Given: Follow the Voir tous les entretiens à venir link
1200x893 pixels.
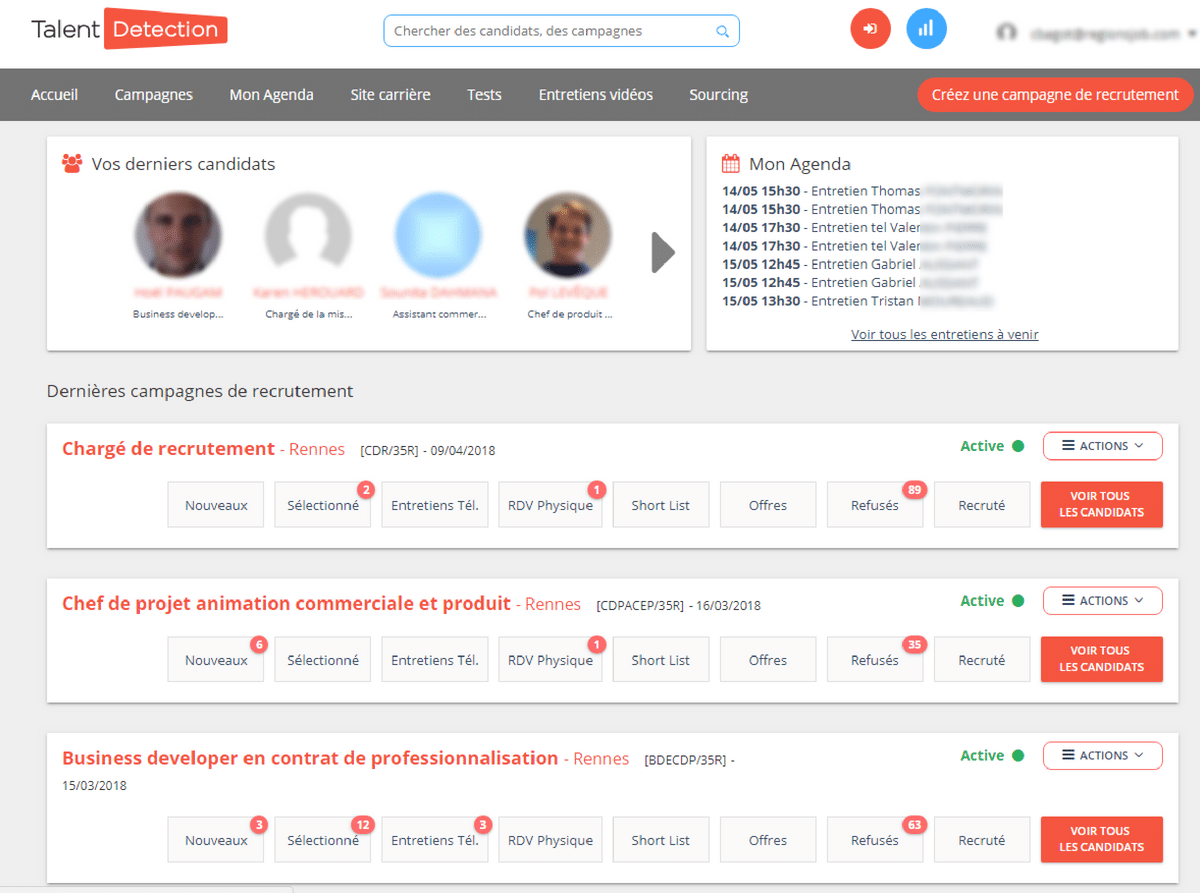Looking at the screenshot, I should click(x=944, y=335).
